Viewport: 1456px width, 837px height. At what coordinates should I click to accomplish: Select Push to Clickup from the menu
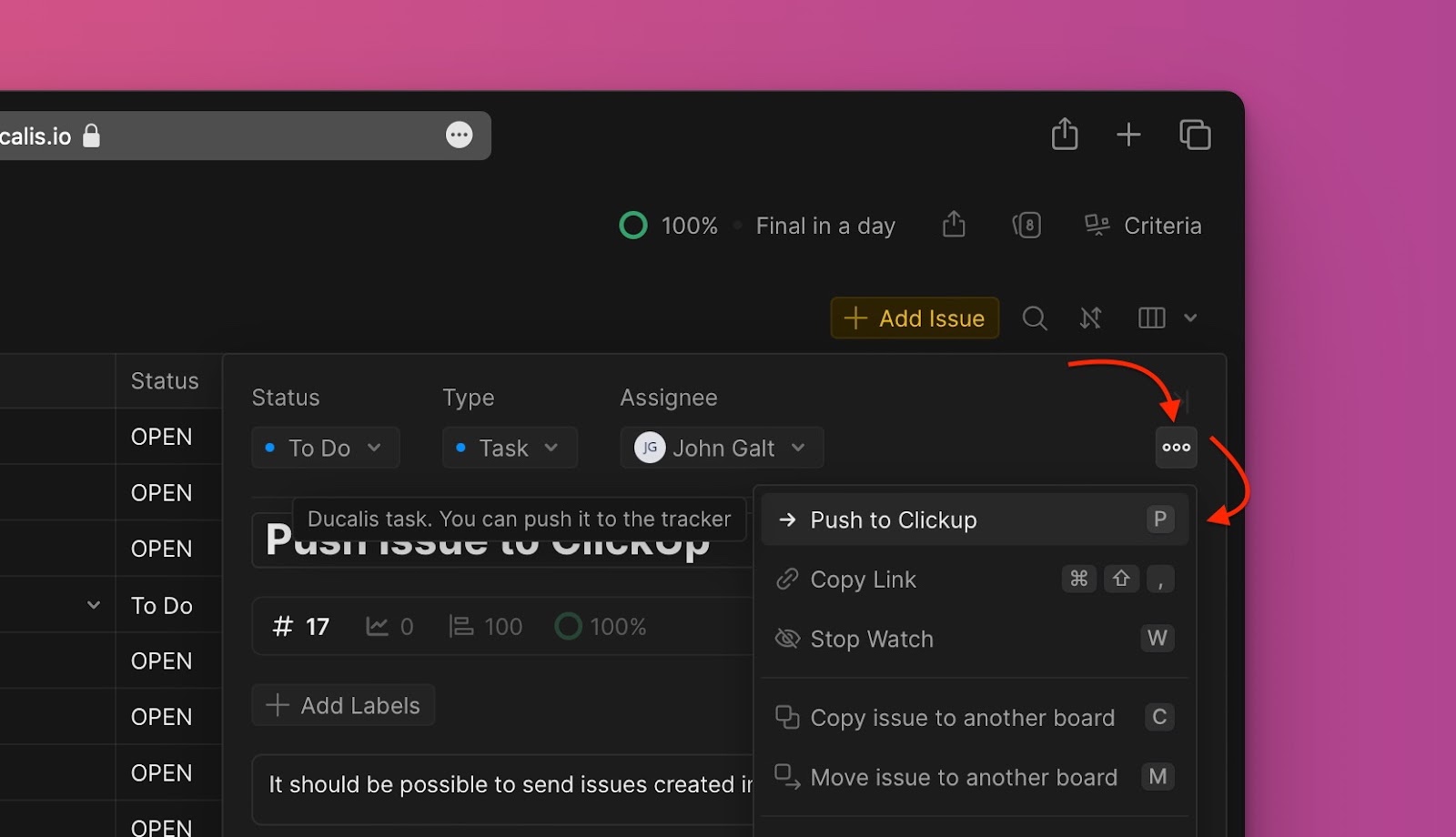tap(893, 519)
